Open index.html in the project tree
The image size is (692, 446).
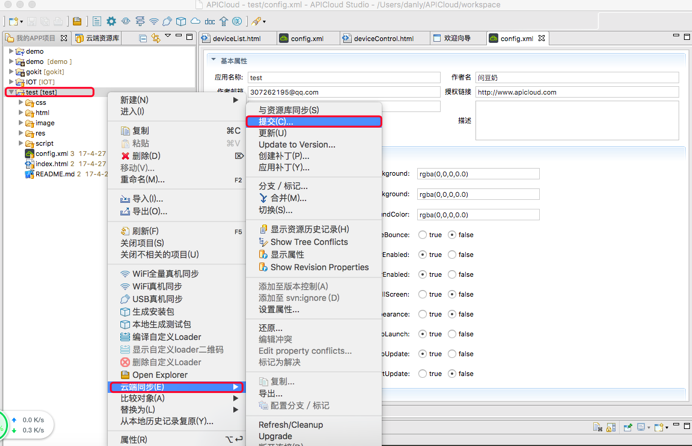tap(51, 164)
